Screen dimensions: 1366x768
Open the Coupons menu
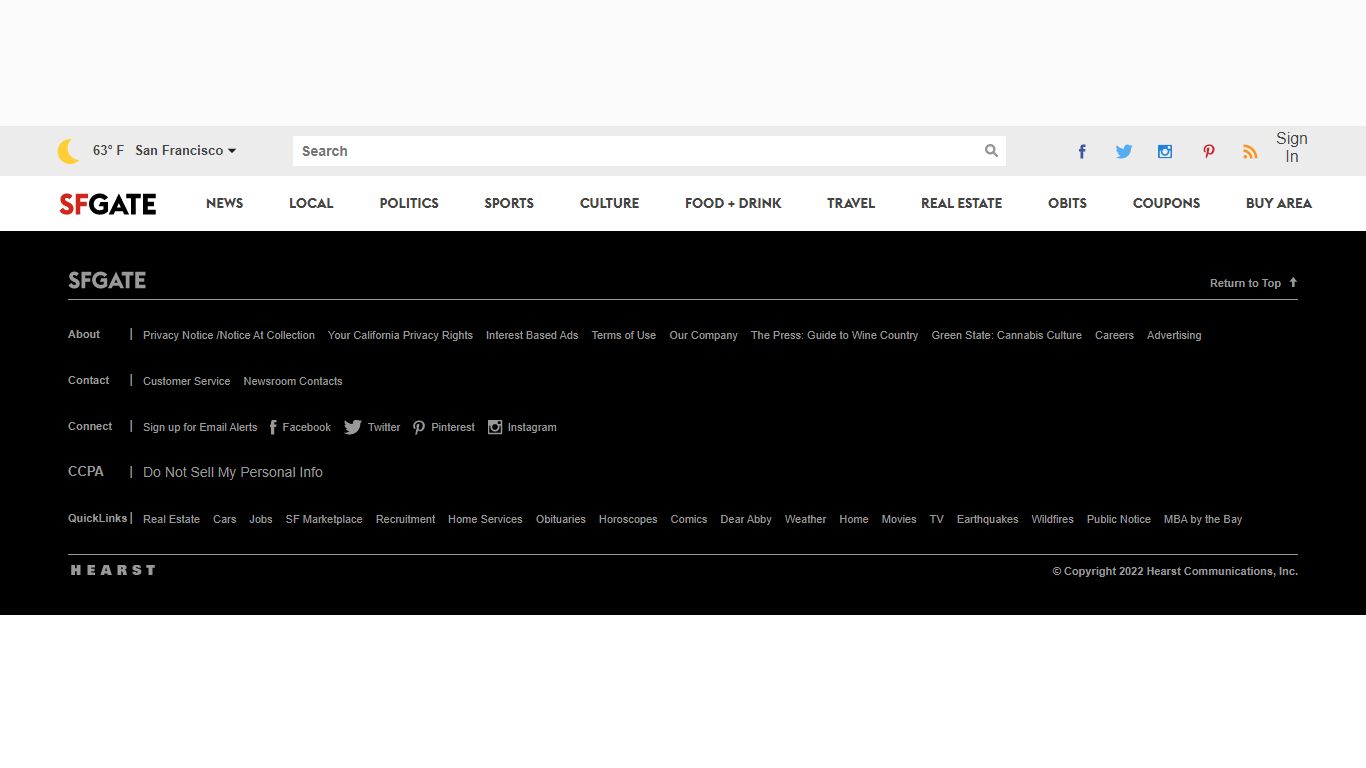[1166, 203]
